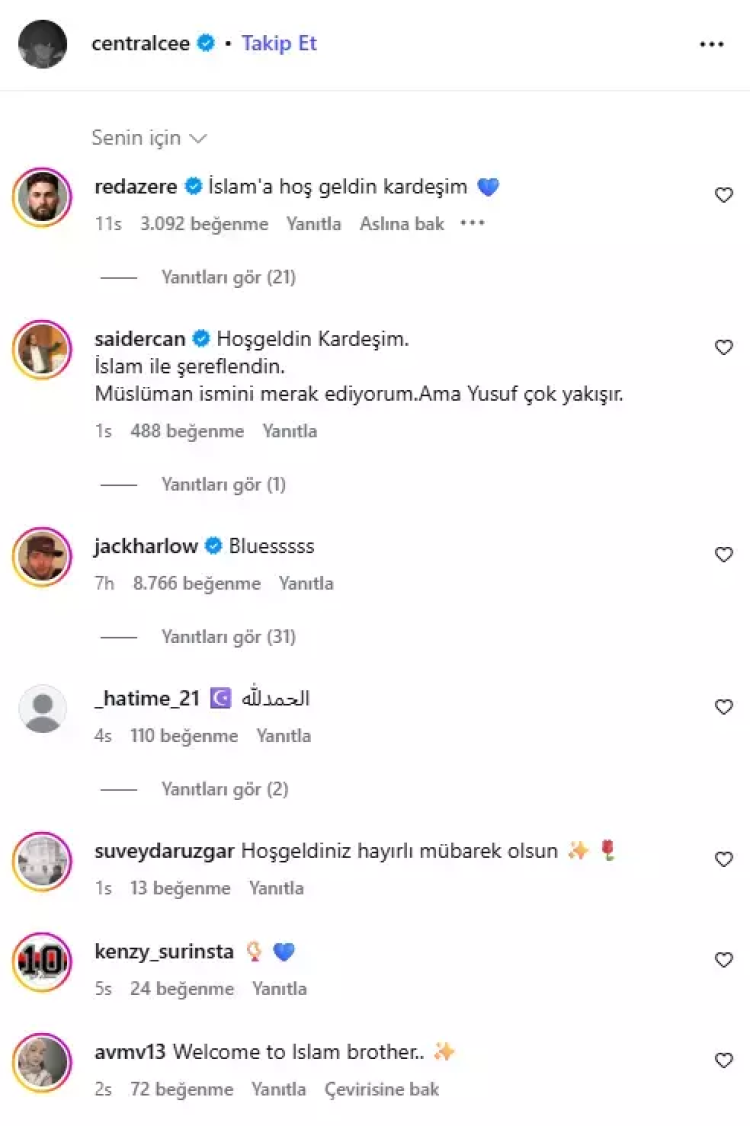Show the 31 replies under jackharlow
750x1126 pixels.
click(x=228, y=637)
